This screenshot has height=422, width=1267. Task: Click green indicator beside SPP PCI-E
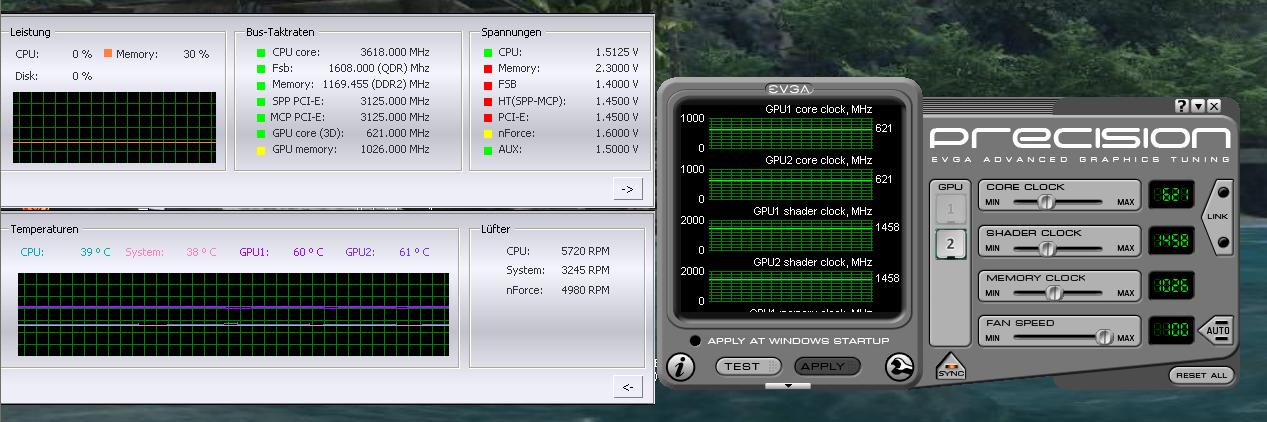coord(261,101)
